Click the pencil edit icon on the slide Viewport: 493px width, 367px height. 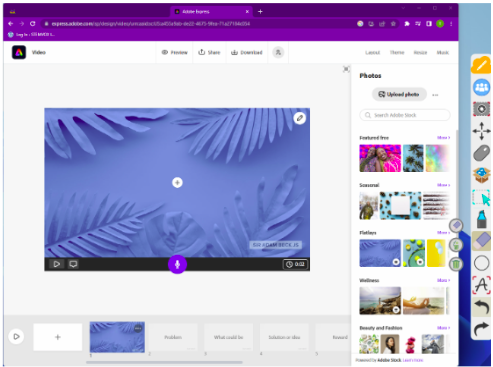[x=300, y=118]
